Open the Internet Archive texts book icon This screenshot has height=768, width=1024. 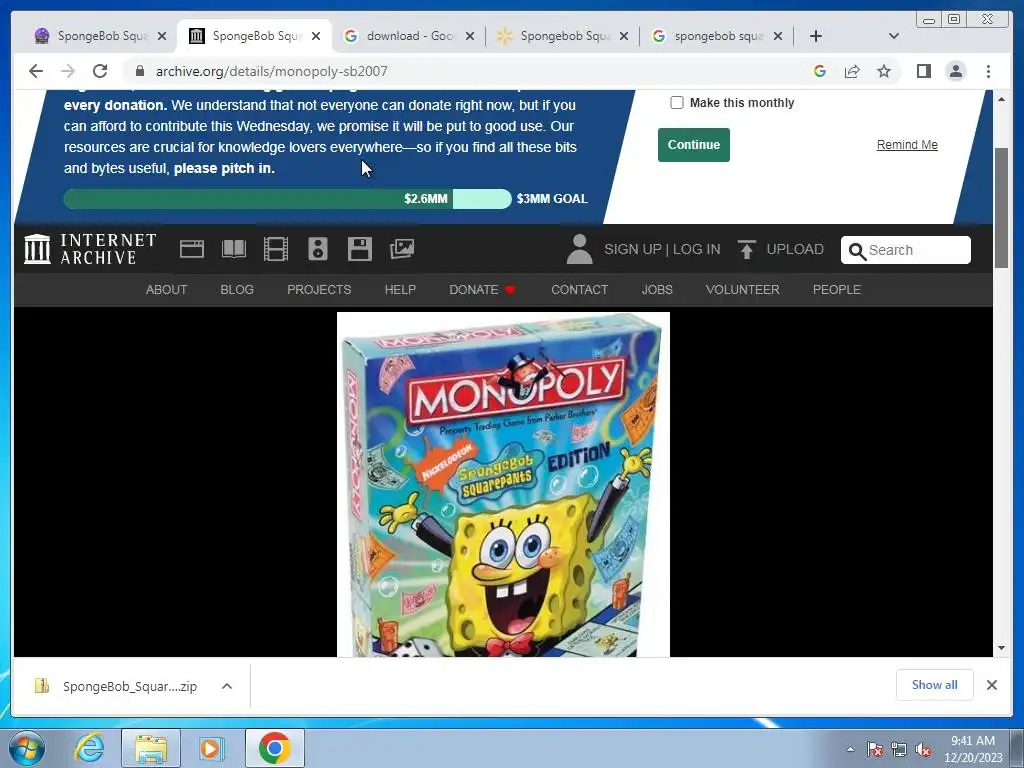pos(234,249)
